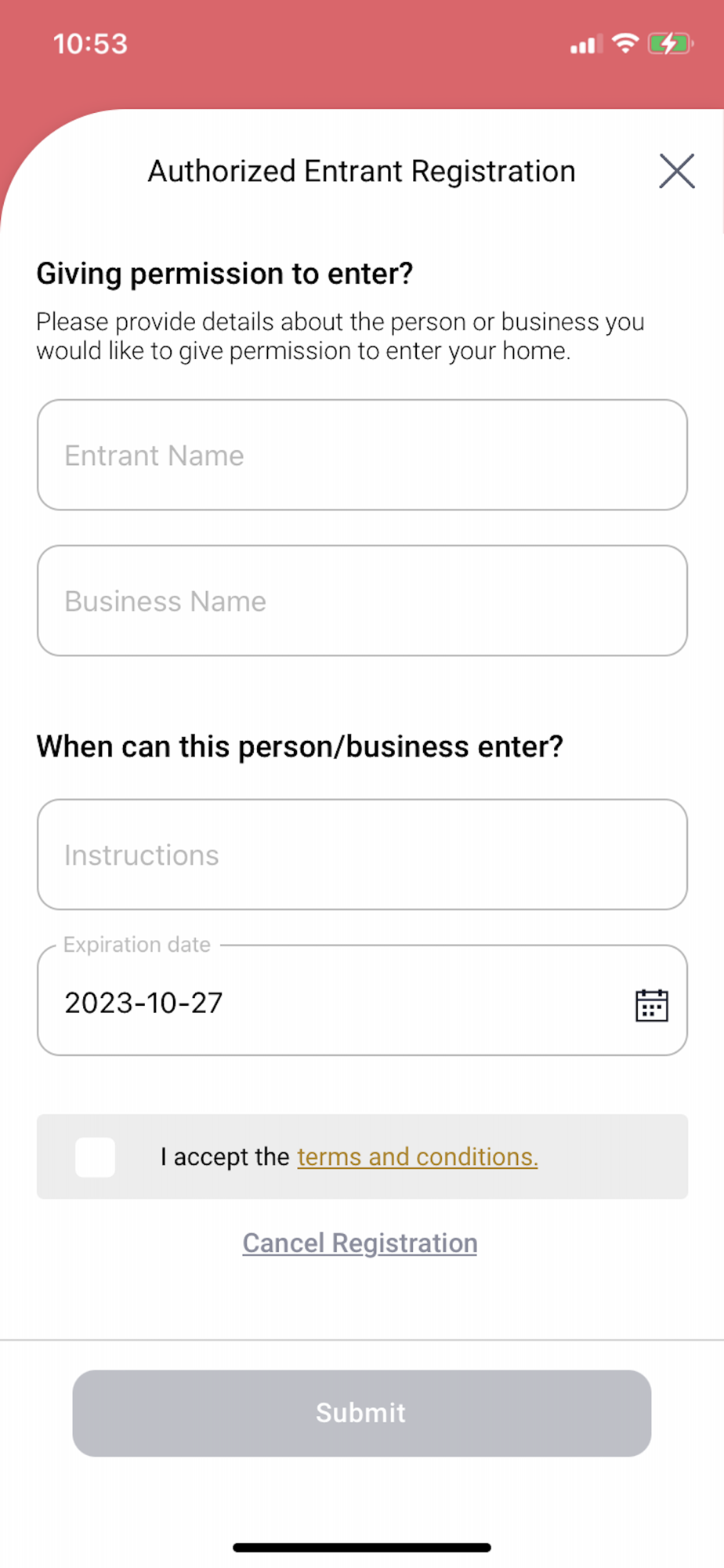Click the Authorized Entrant Registration title

[362, 172]
